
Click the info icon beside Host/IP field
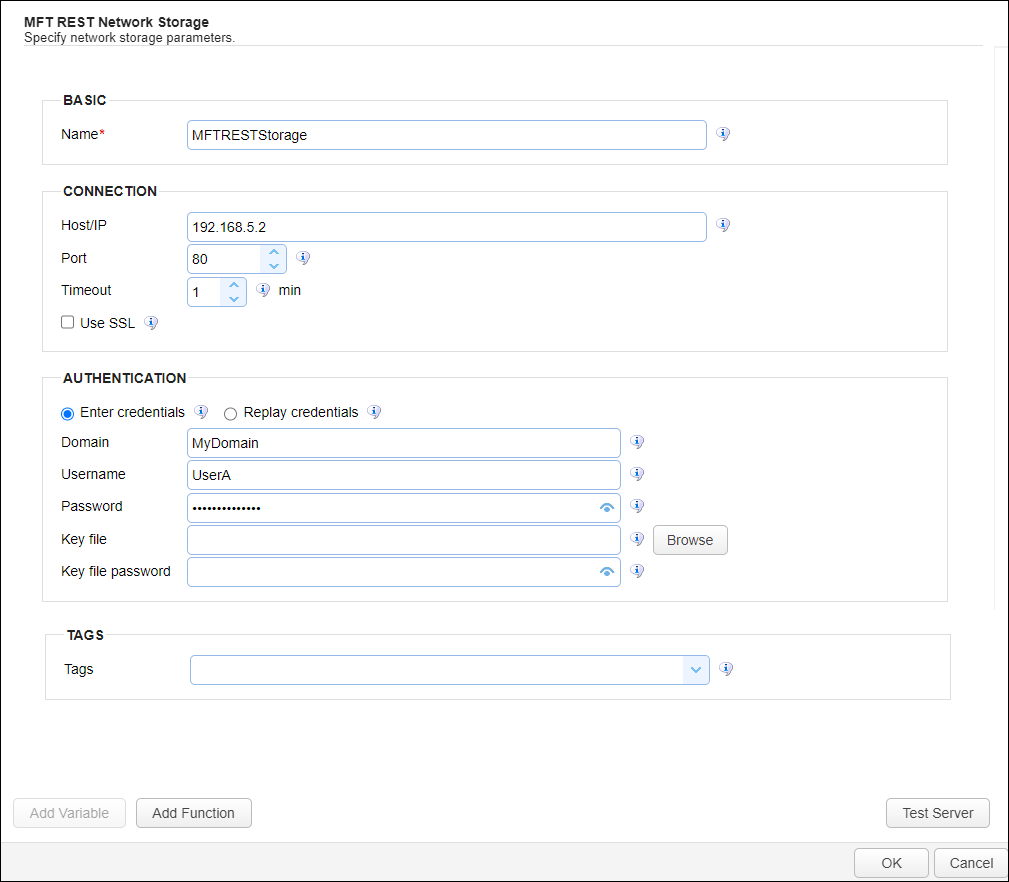[x=723, y=225]
